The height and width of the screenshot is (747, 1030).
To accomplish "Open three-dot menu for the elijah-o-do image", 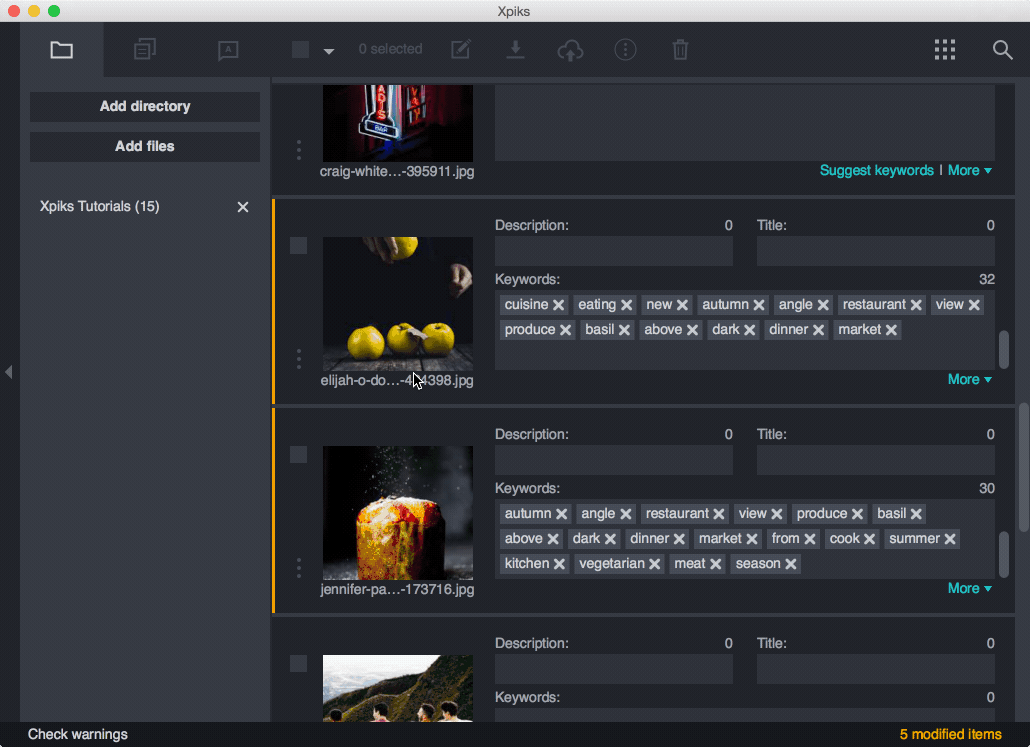I will [x=298, y=358].
